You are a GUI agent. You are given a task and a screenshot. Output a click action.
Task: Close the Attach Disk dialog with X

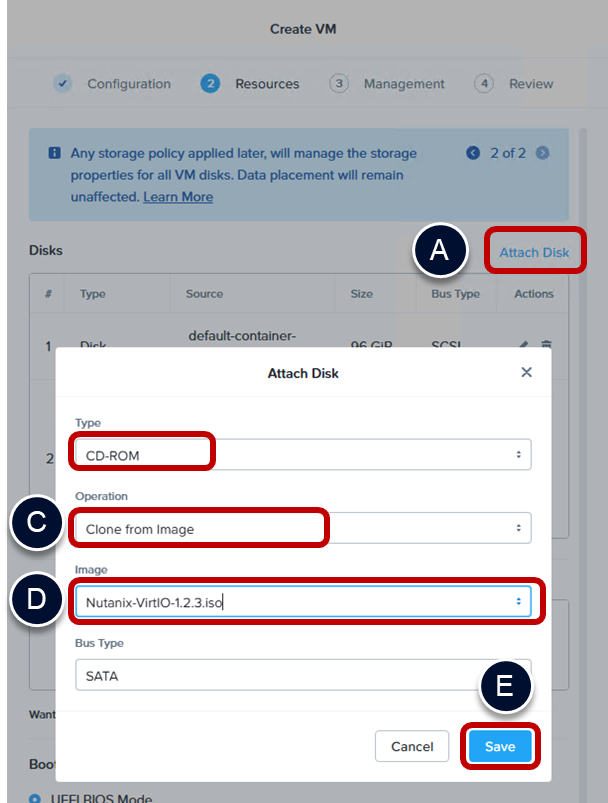(527, 373)
